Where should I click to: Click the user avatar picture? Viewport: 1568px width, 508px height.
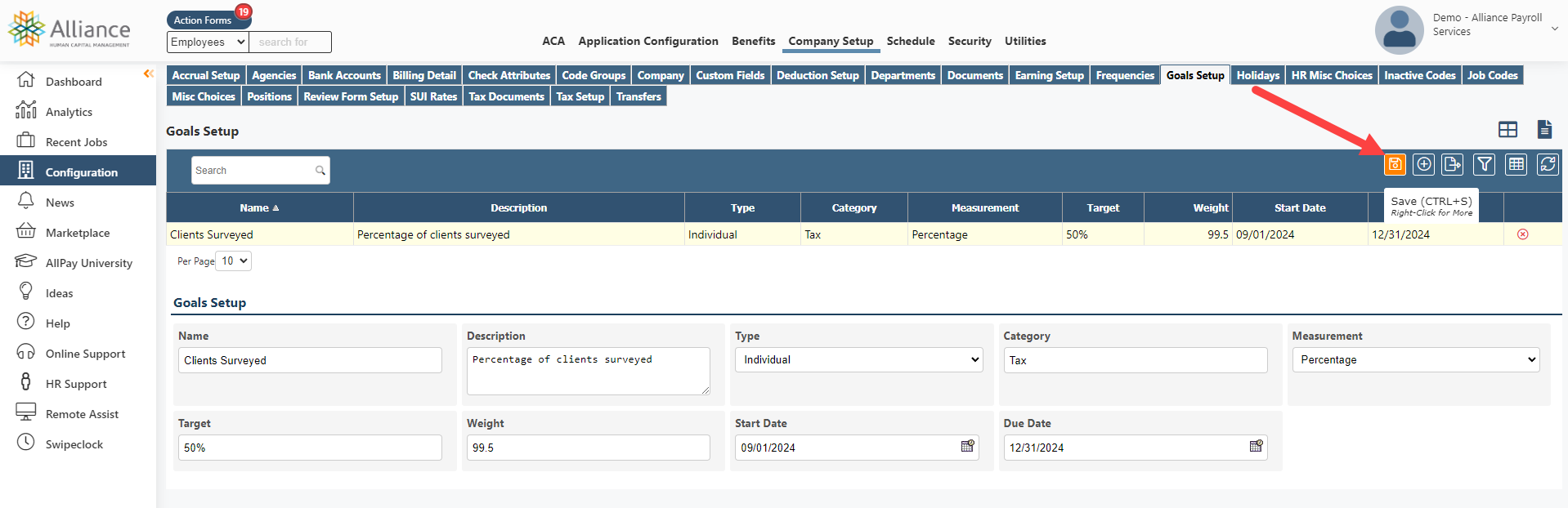(1400, 30)
